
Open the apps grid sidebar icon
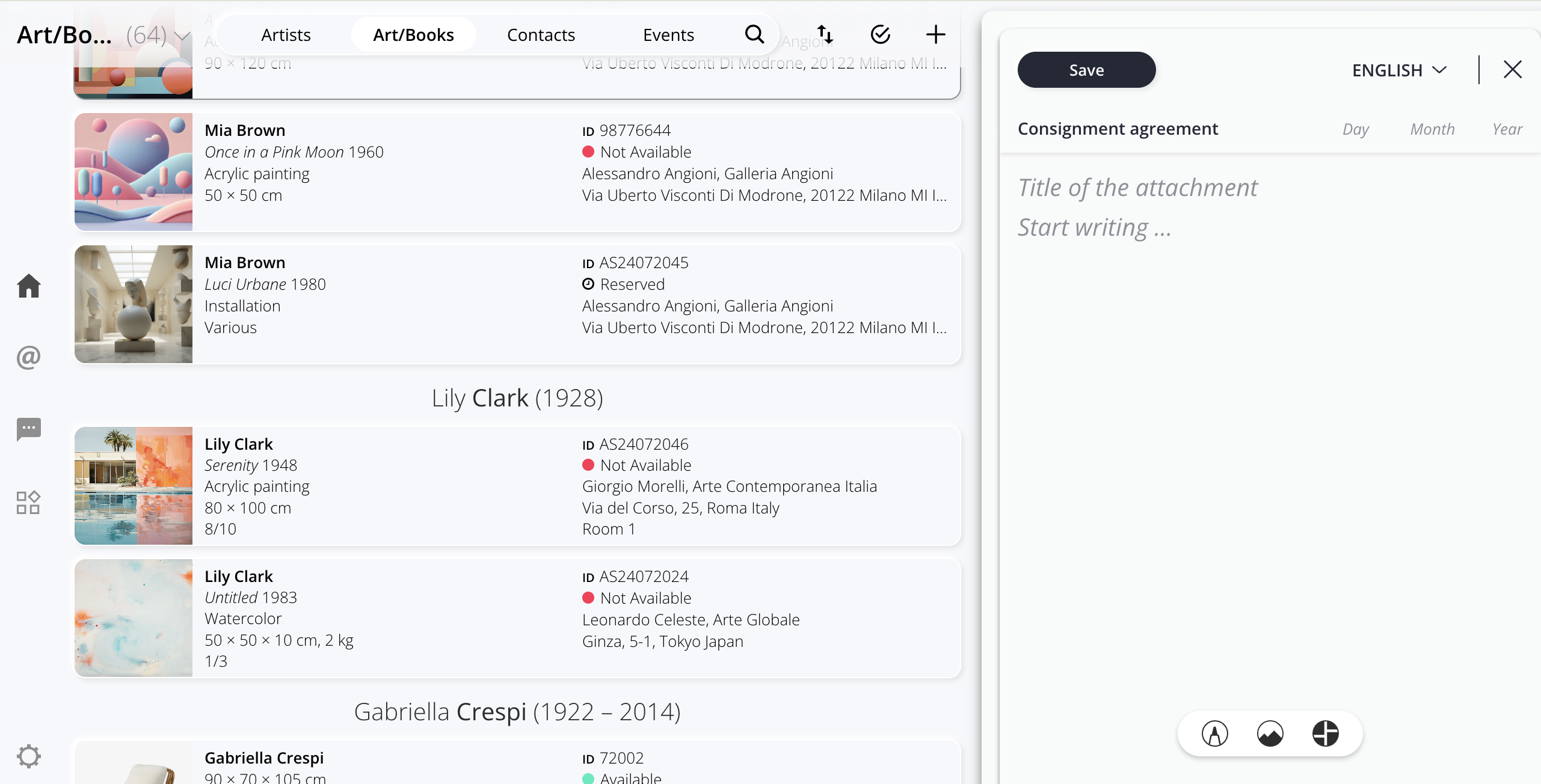coord(28,502)
